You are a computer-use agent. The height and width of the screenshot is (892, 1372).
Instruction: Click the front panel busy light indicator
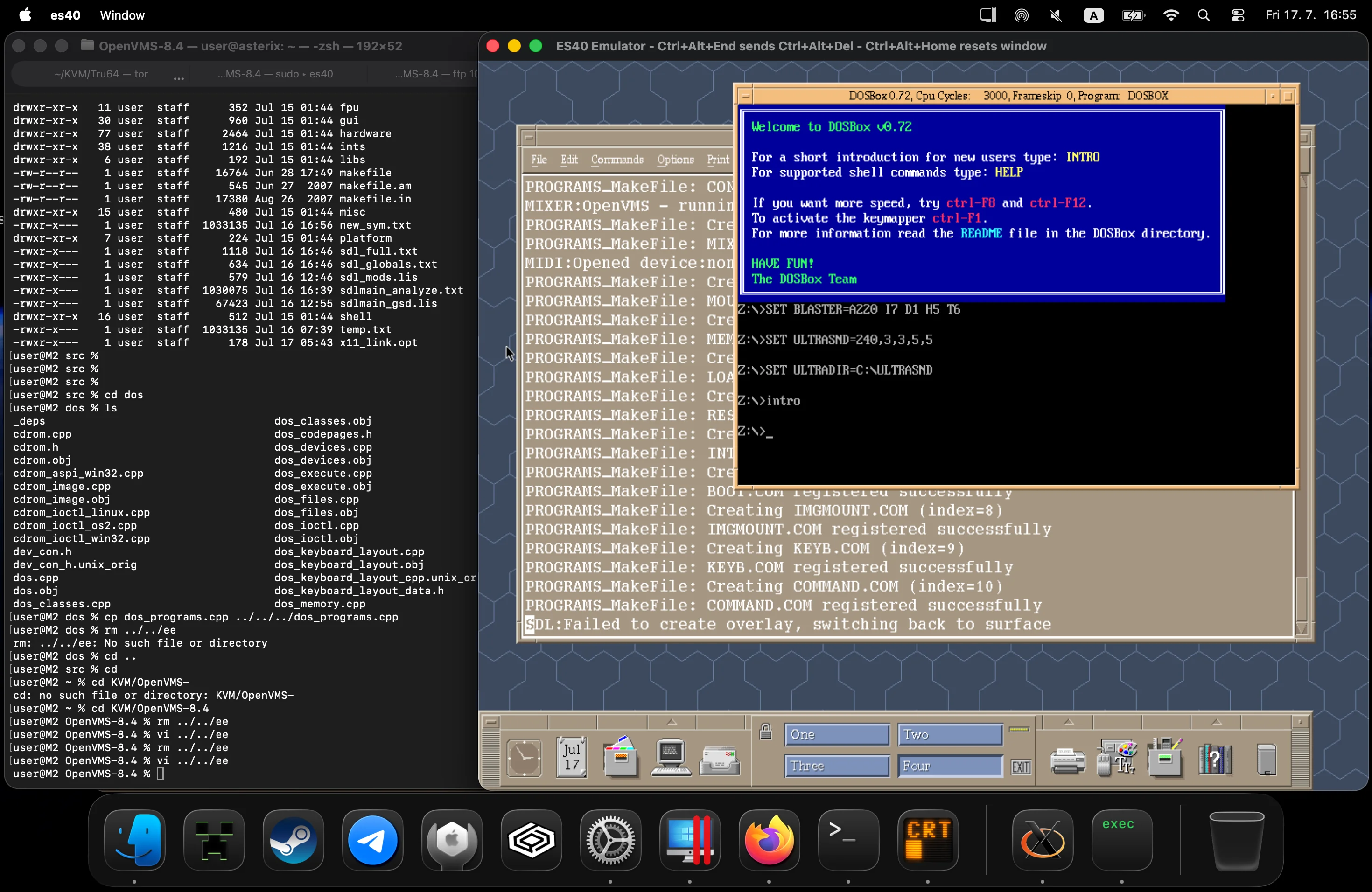(1019, 730)
